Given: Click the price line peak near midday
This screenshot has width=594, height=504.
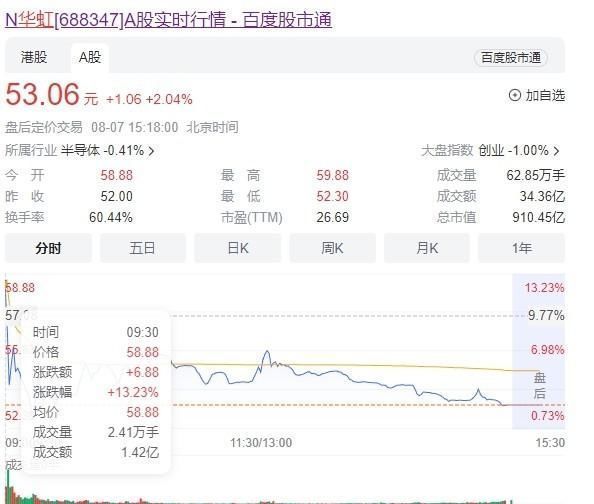Looking at the screenshot, I should coord(267,352).
